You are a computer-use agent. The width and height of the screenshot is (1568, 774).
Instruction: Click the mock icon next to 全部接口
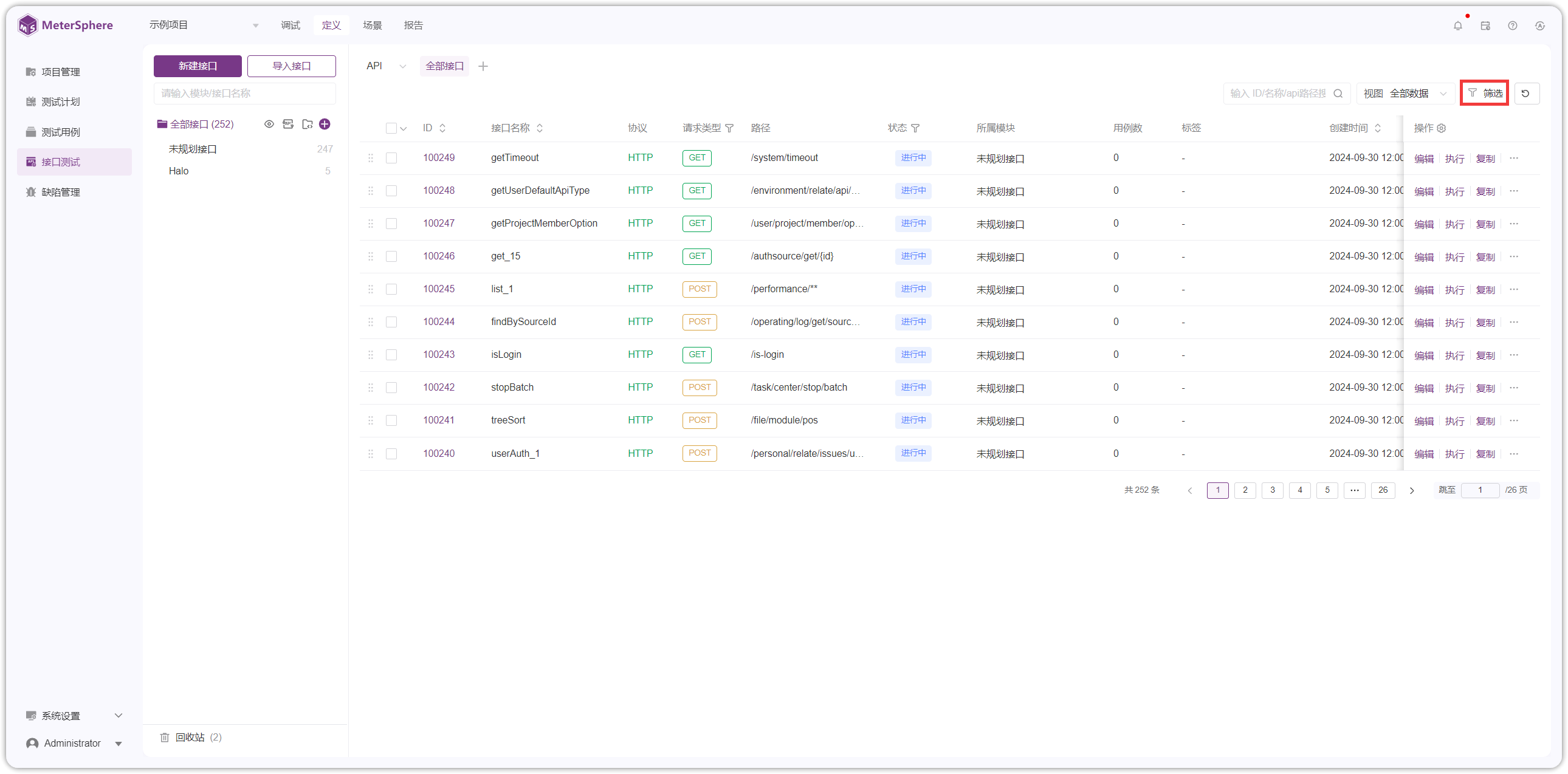pyautogui.click(x=288, y=124)
